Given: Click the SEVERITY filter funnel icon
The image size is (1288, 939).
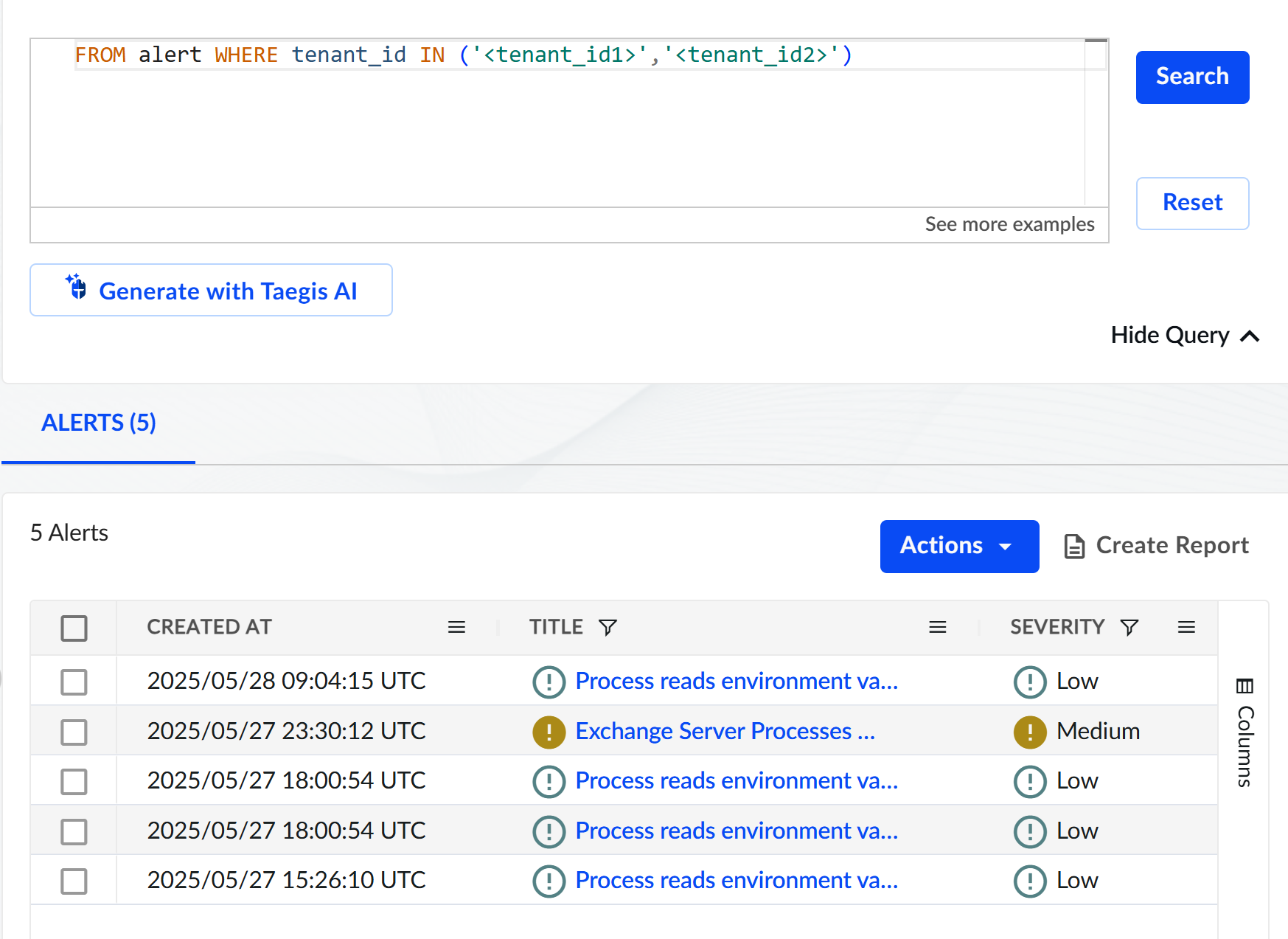Looking at the screenshot, I should (x=1129, y=628).
